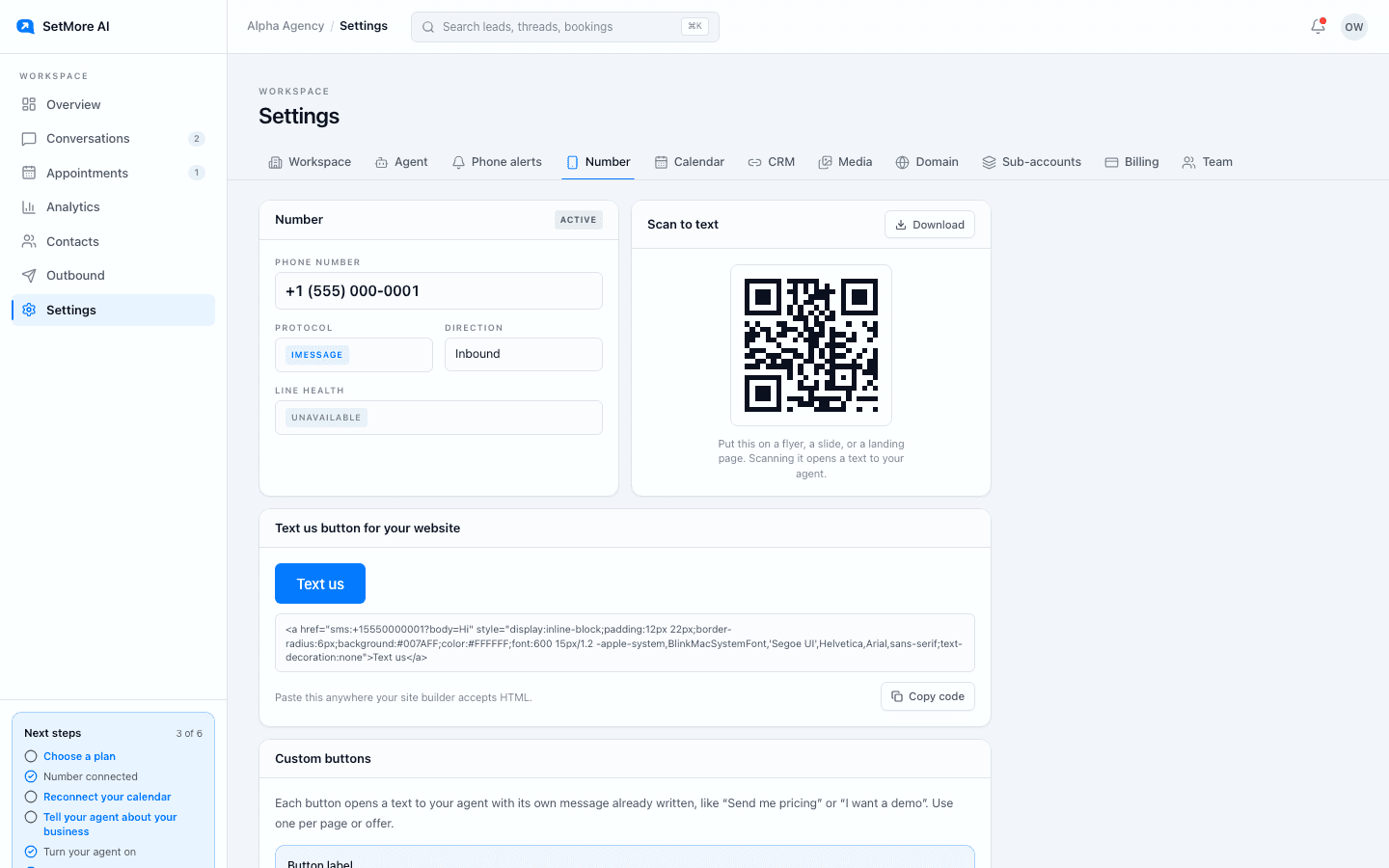This screenshot has height=868, width=1389.
Task: Click the Media tab image icon
Action: coord(825,162)
